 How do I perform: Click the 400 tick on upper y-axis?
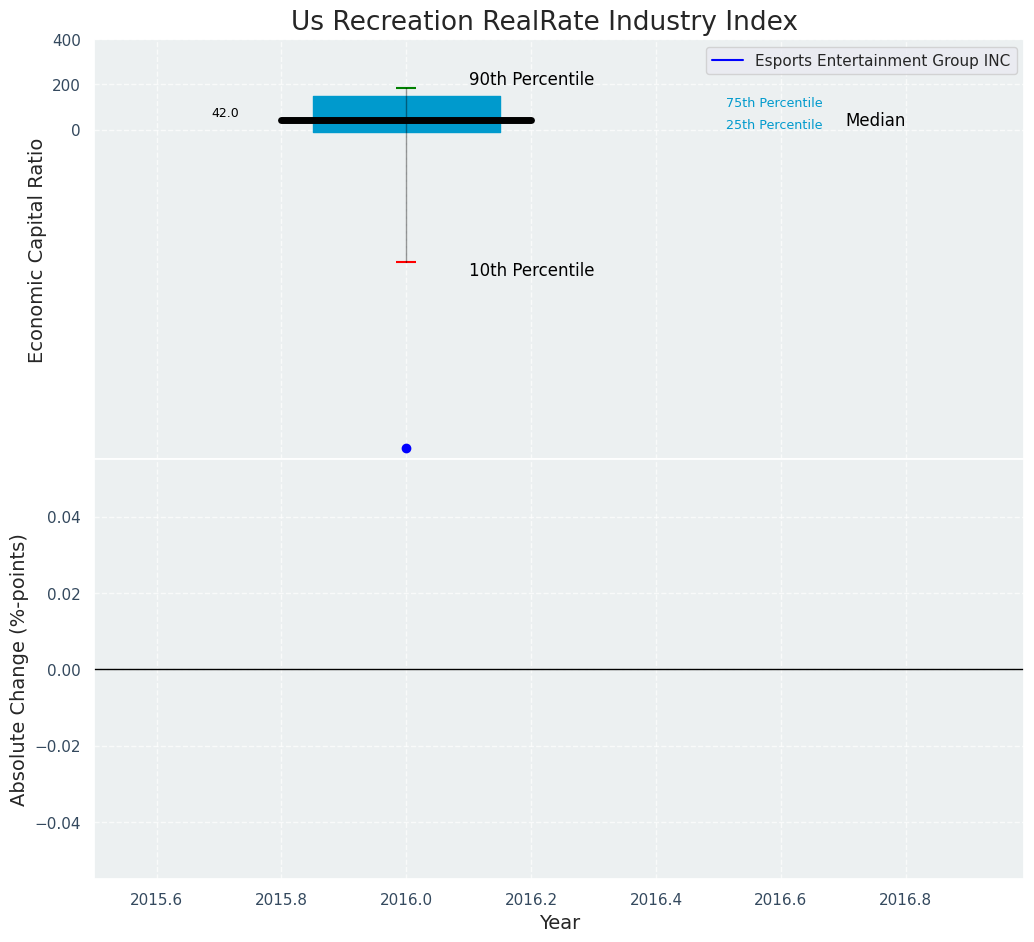(66, 40)
